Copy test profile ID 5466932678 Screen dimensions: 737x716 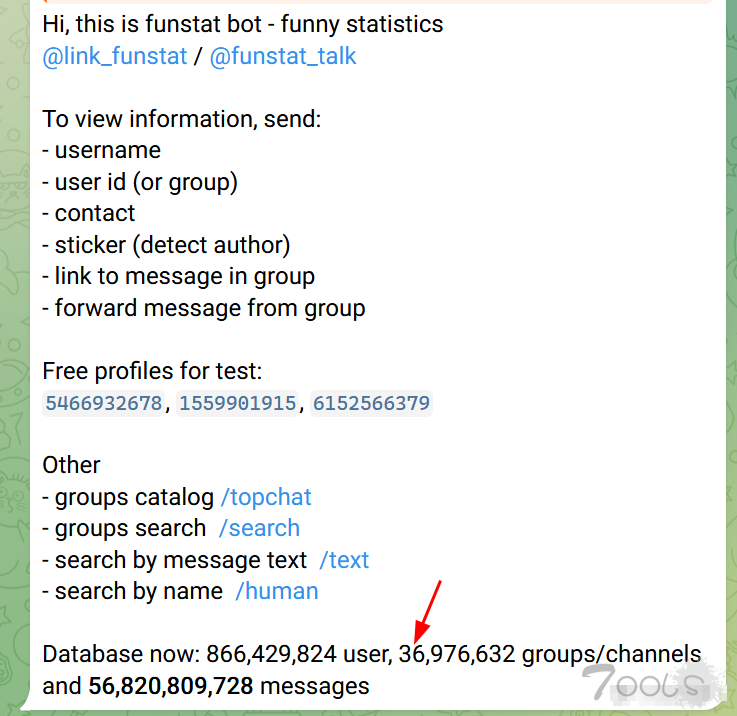pos(103,403)
